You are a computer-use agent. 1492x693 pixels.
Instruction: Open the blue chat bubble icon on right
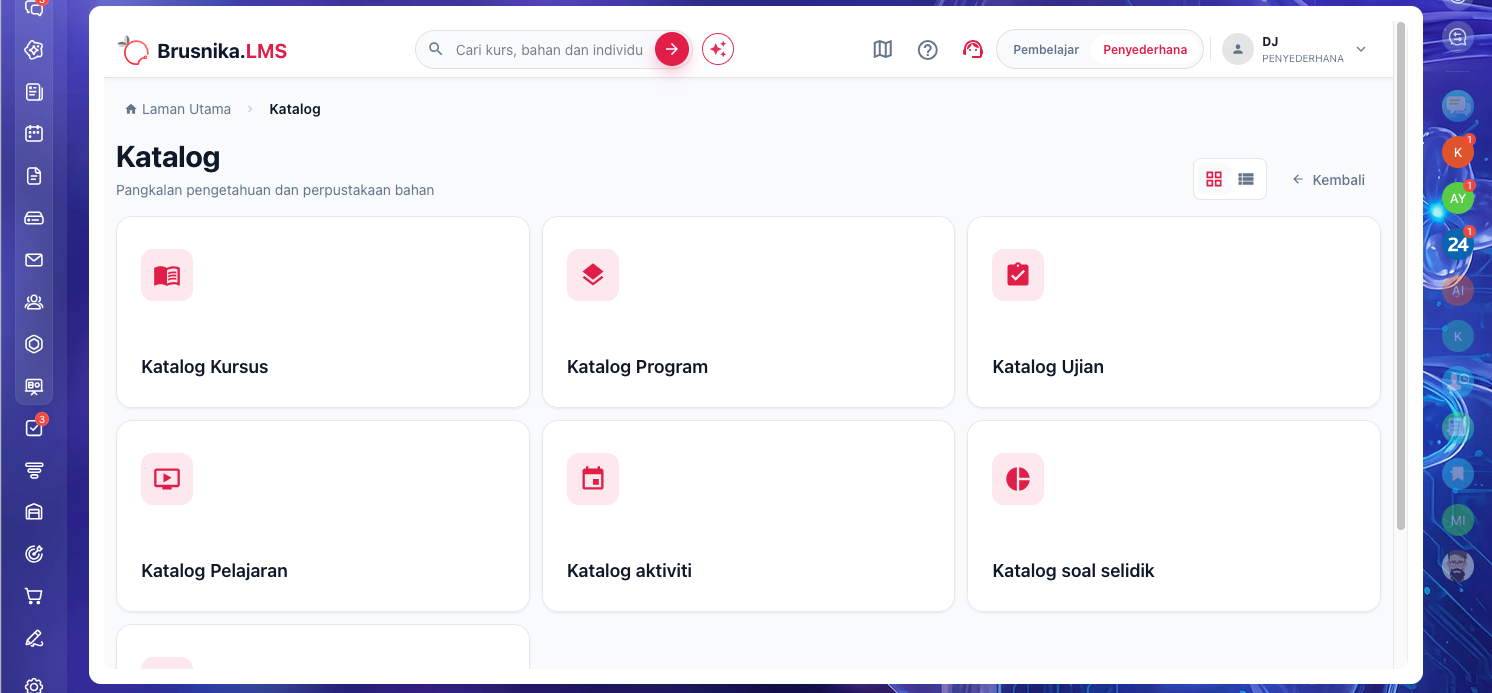pyautogui.click(x=1458, y=106)
